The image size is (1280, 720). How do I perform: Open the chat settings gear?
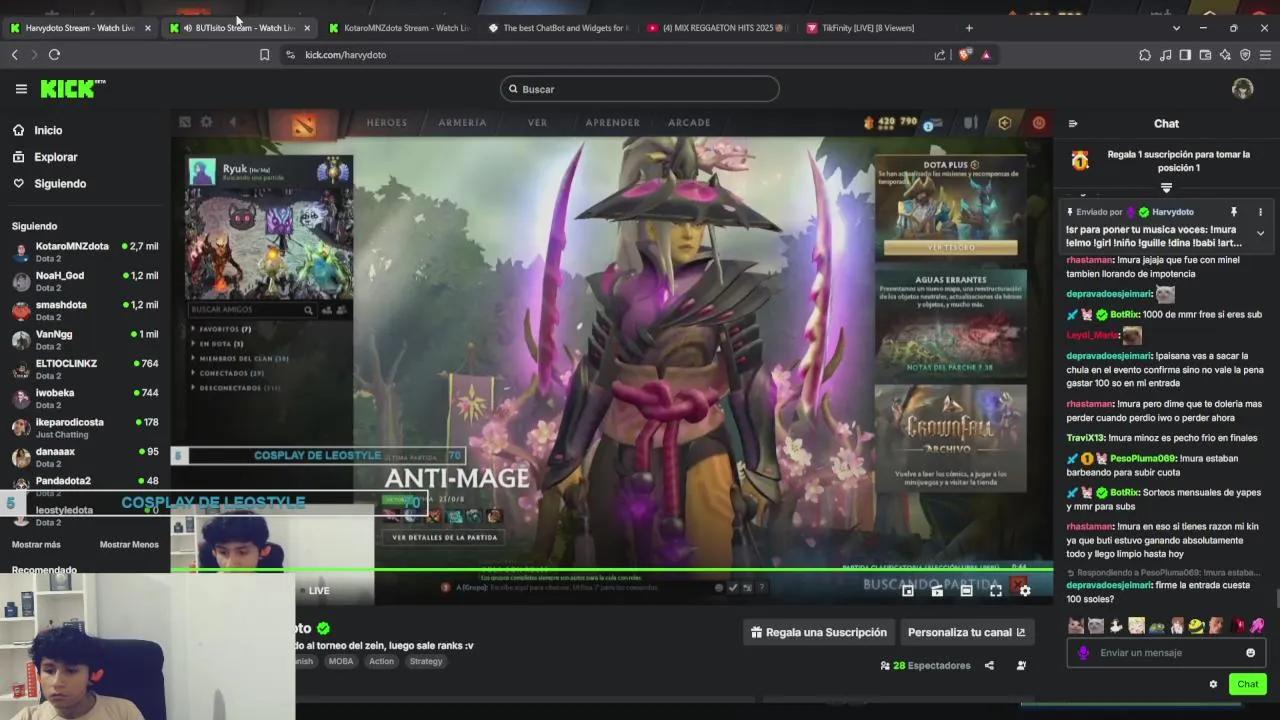pos(1213,685)
